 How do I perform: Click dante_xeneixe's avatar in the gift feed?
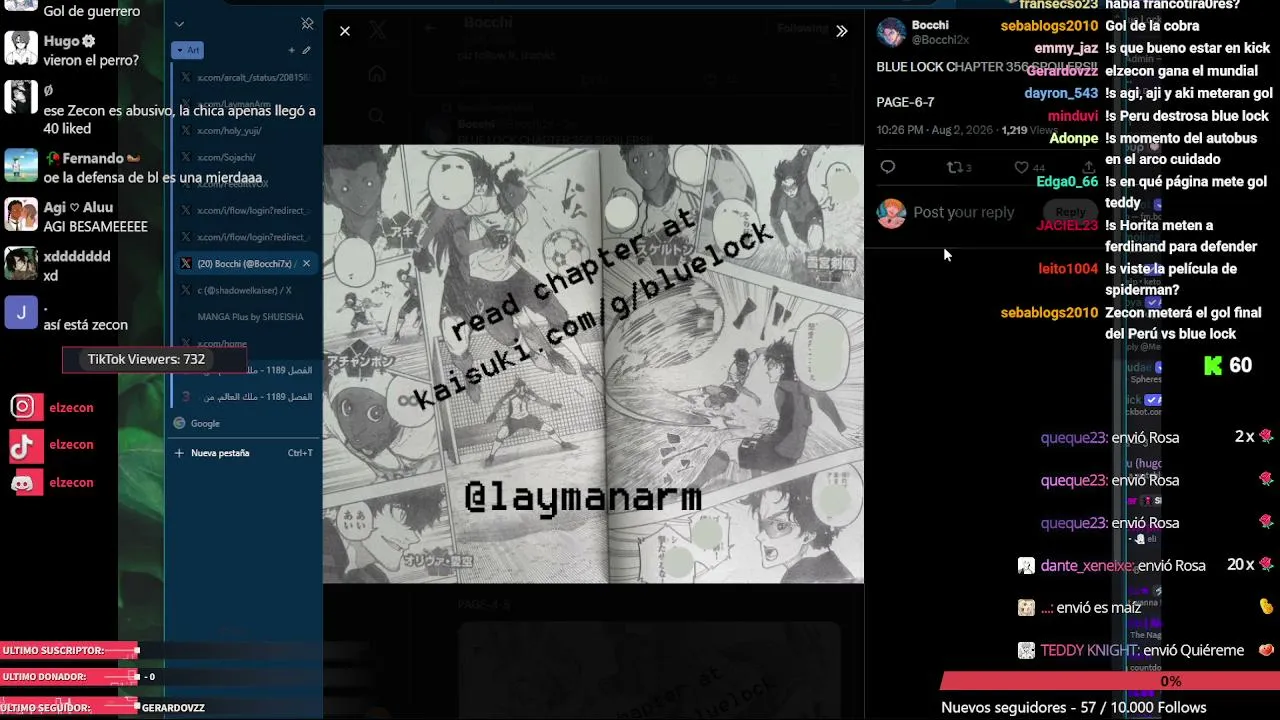[1026, 566]
